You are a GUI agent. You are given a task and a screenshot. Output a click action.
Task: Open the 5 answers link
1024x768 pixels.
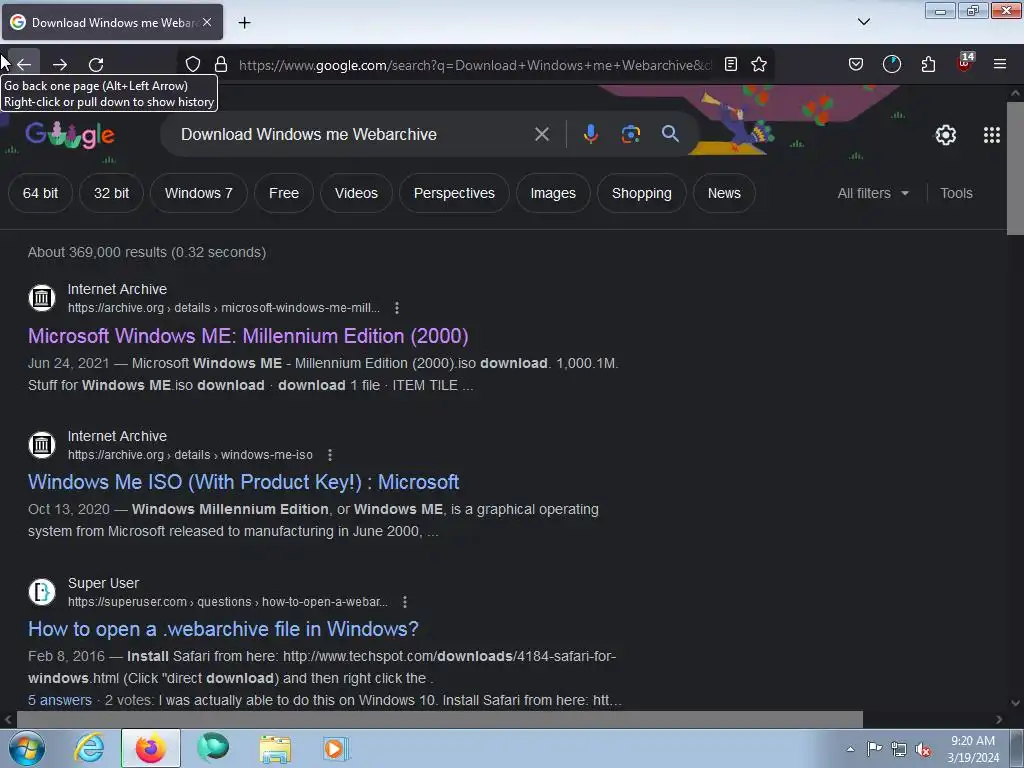(x=59, y=700)
